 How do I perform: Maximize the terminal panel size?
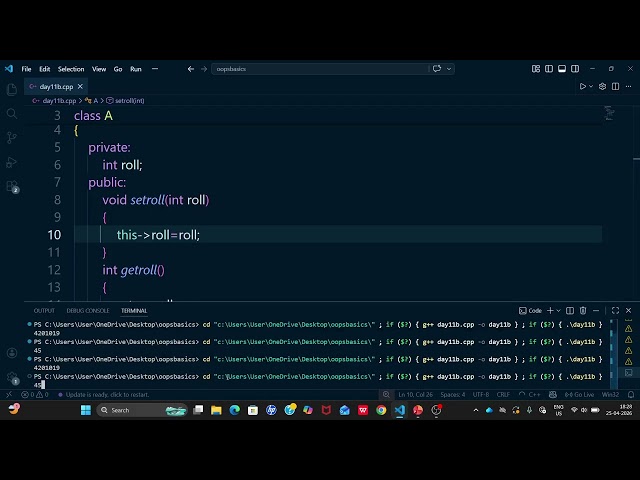coord(615,311)
